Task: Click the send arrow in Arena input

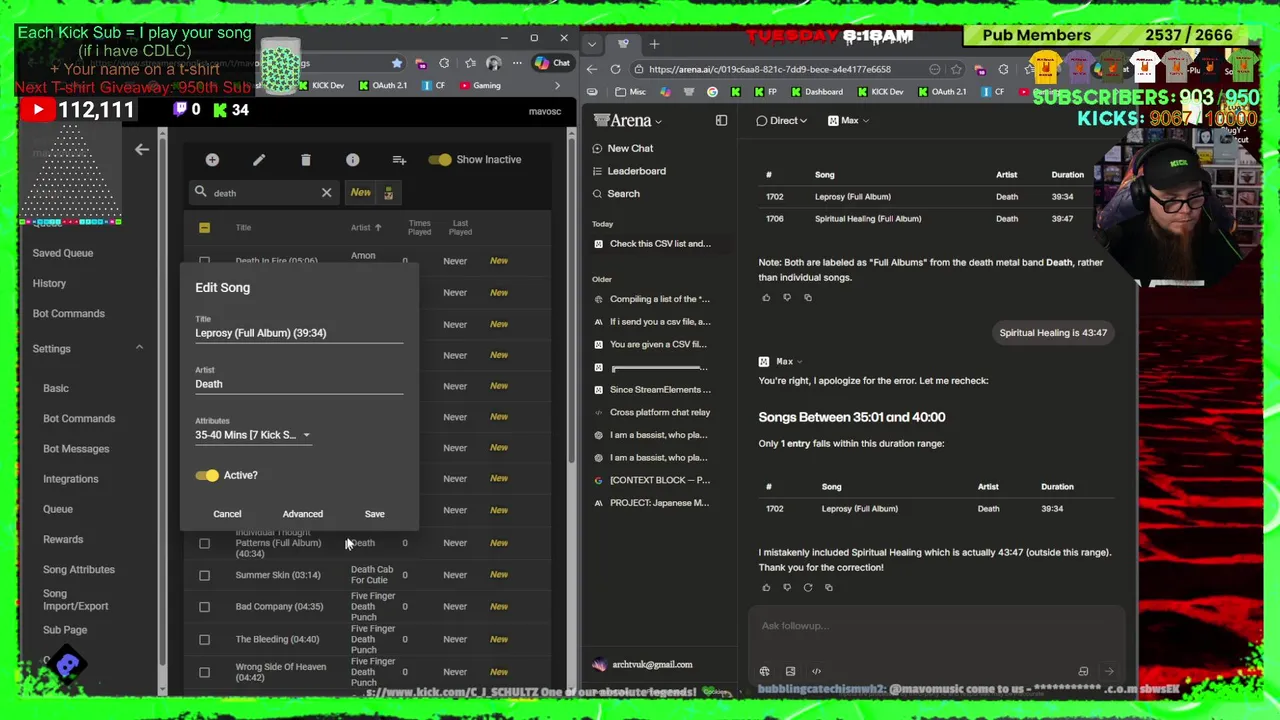Action: (x=1109, y=671)
